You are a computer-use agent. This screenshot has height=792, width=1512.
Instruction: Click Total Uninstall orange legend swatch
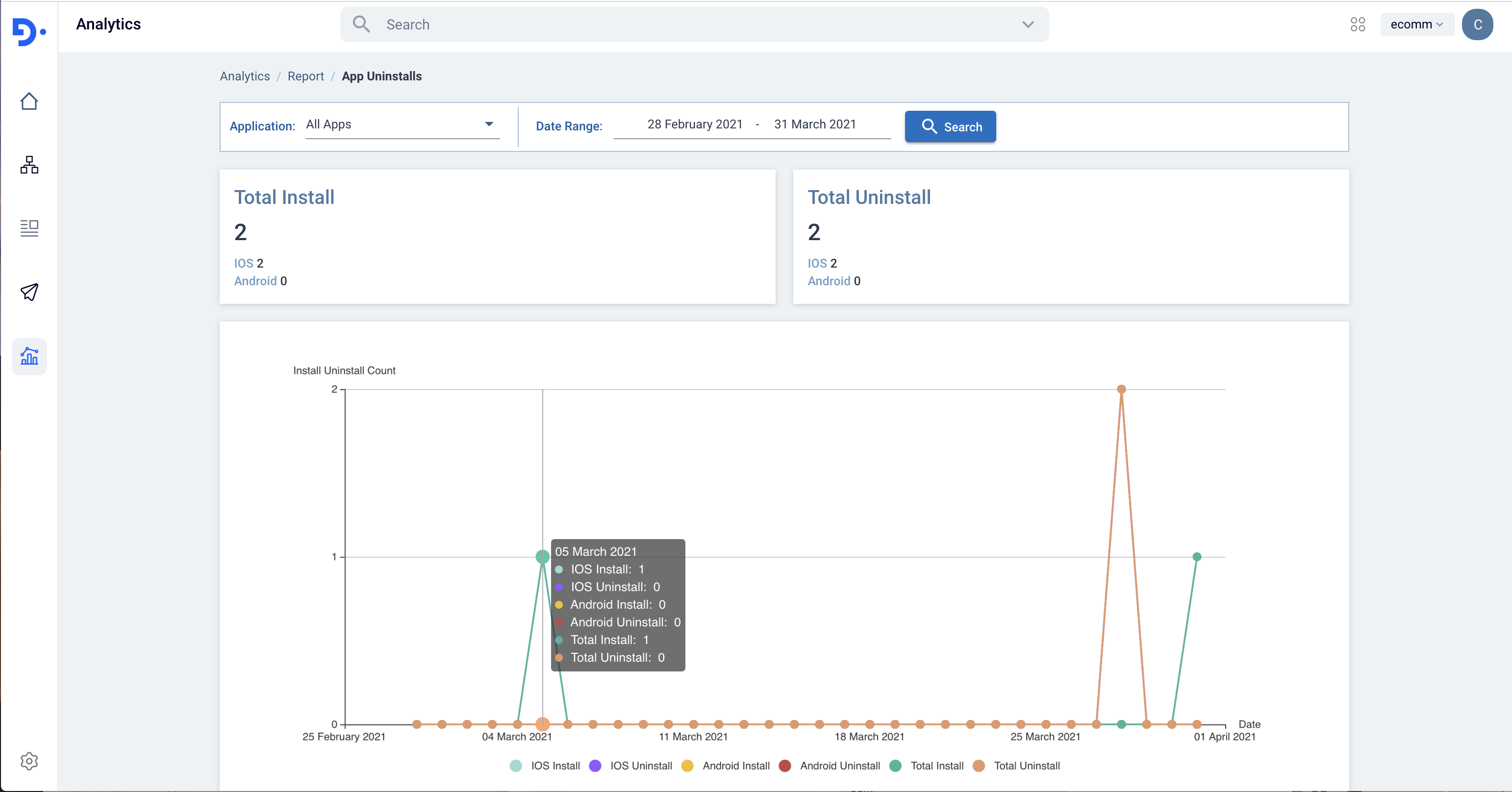click(x=979, y=766)
